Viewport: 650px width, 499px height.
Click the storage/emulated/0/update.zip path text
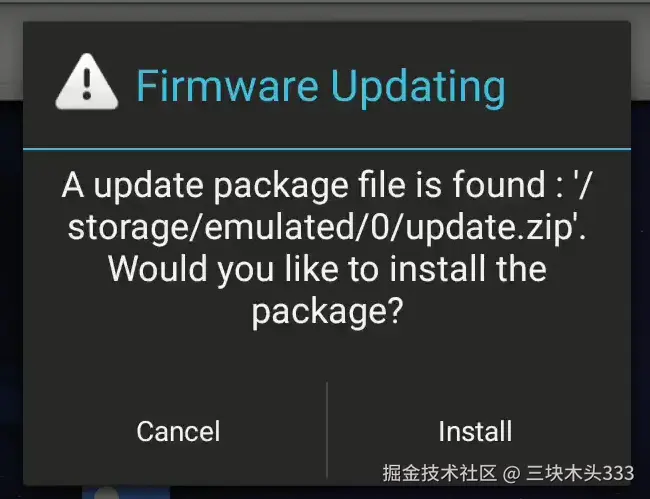(x=327, y=228)
